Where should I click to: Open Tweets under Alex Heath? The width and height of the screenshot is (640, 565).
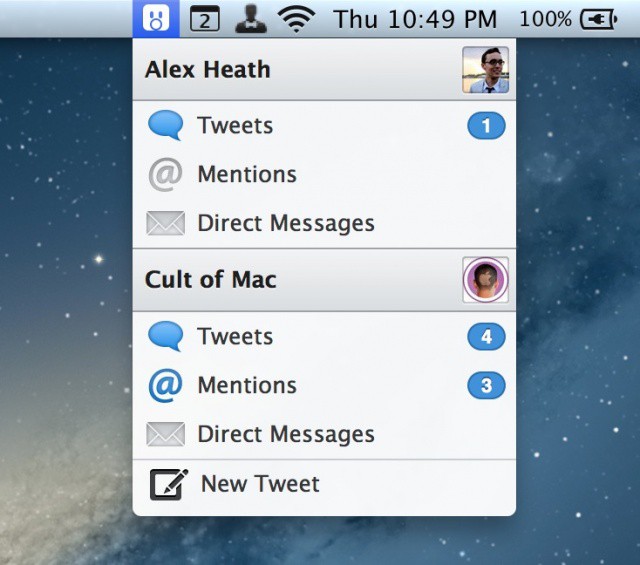pos(324,125)
